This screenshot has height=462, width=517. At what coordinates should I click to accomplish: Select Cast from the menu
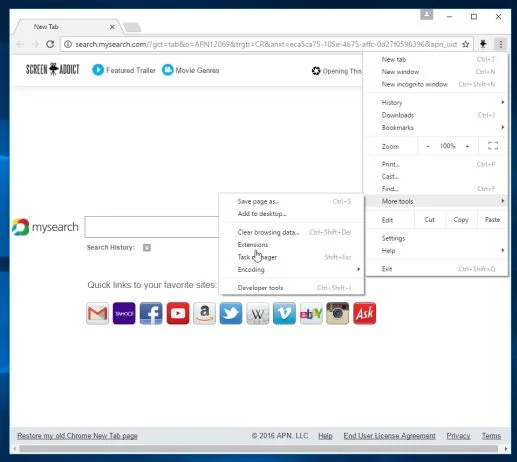pos(436,176)
